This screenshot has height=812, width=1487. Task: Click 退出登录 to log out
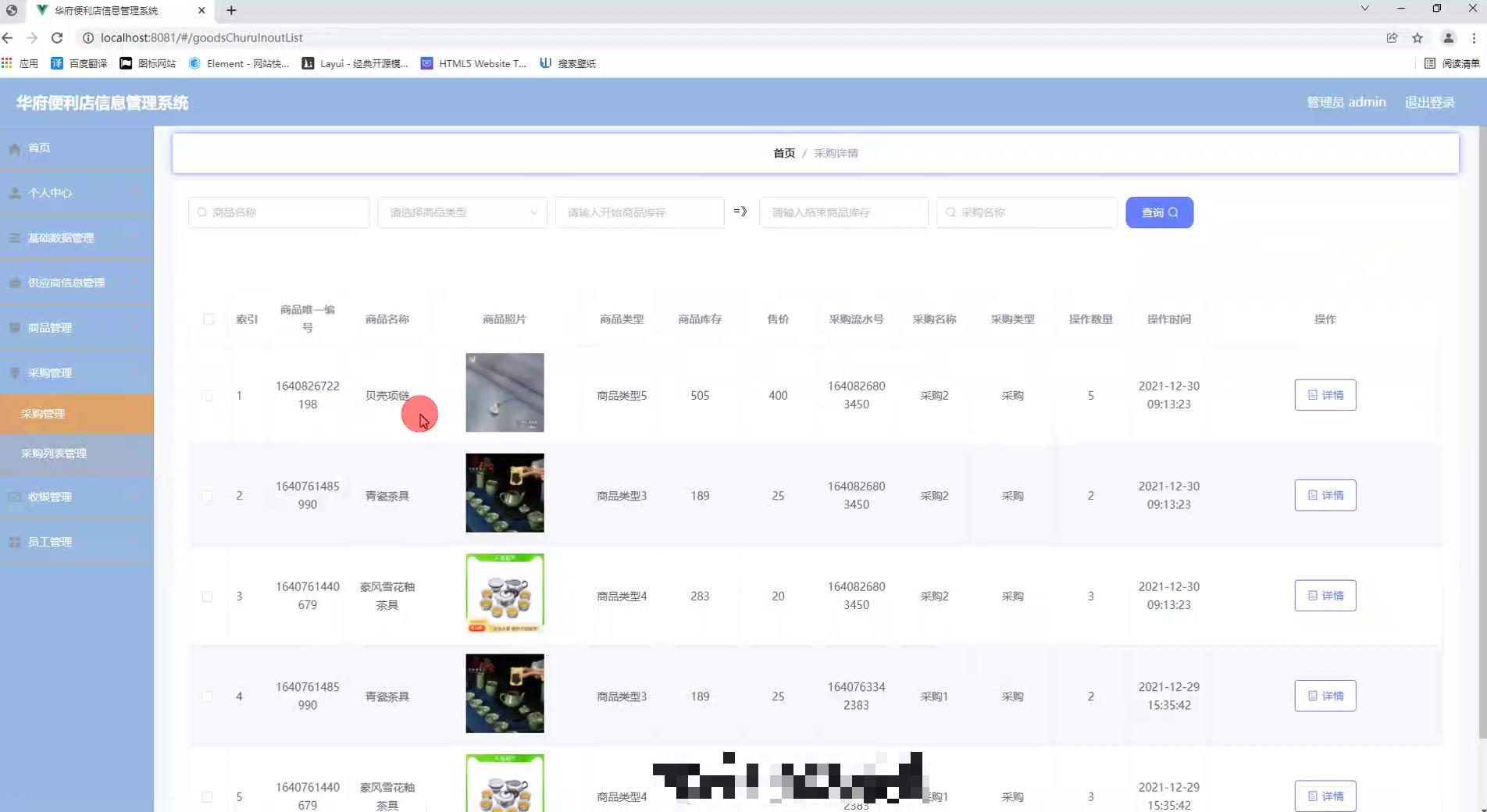(x=1429, y=102)
